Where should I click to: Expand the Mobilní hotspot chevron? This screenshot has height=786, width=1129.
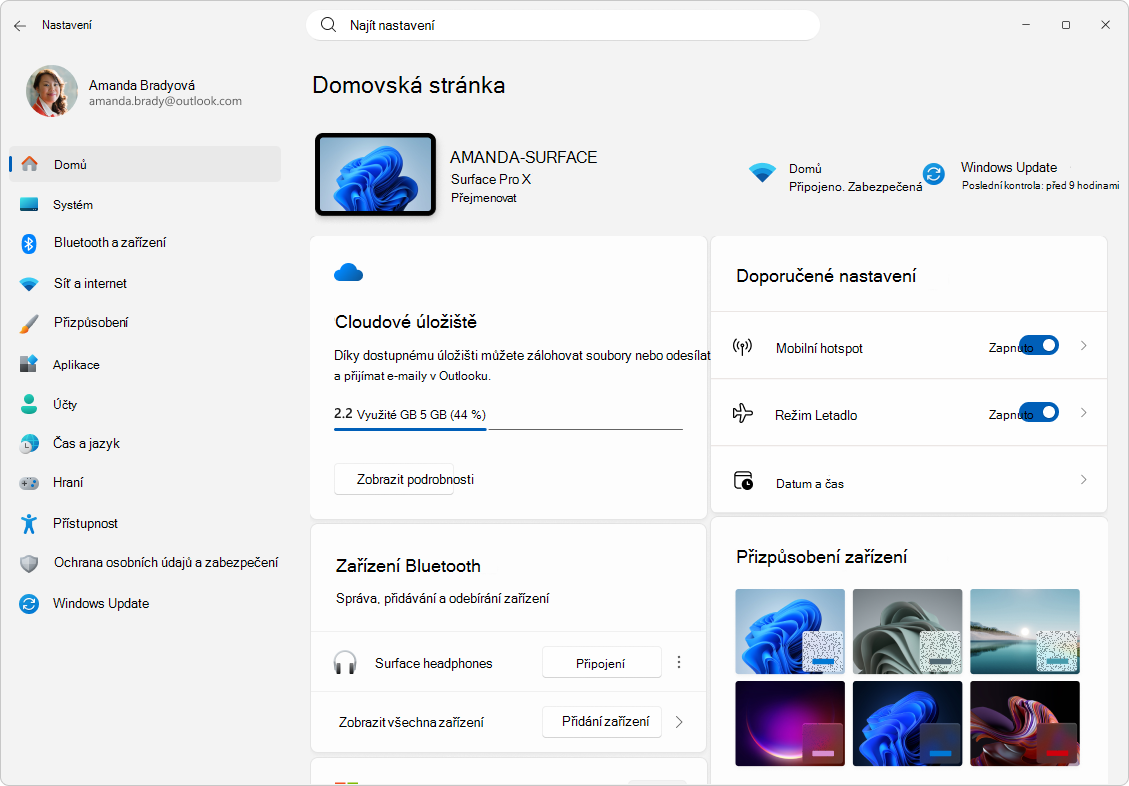point(1084,345)
